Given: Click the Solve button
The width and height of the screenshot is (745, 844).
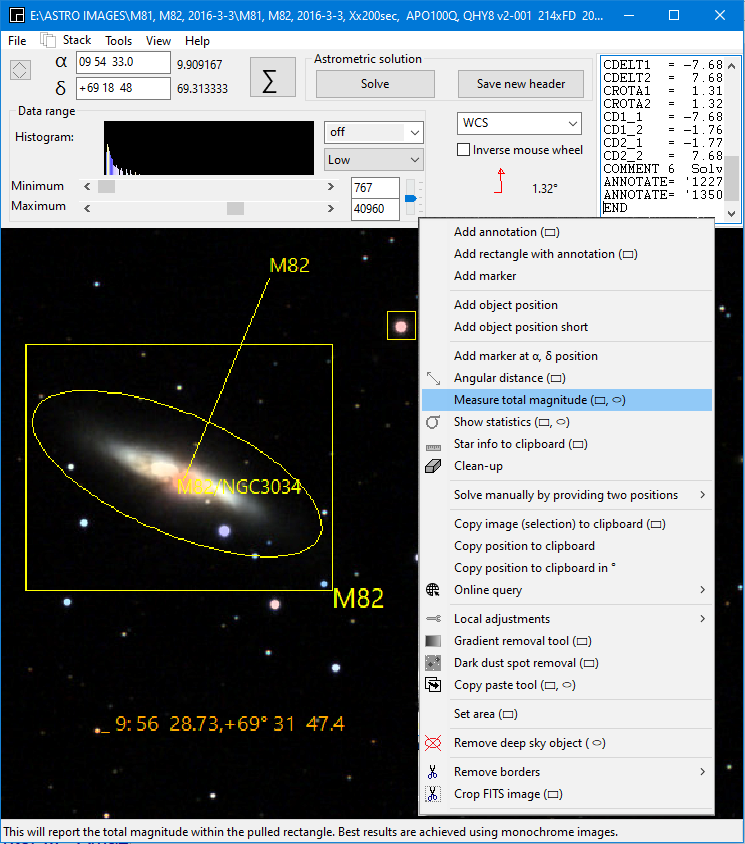Looking at the screenshot, I should [x=375, y=84].
